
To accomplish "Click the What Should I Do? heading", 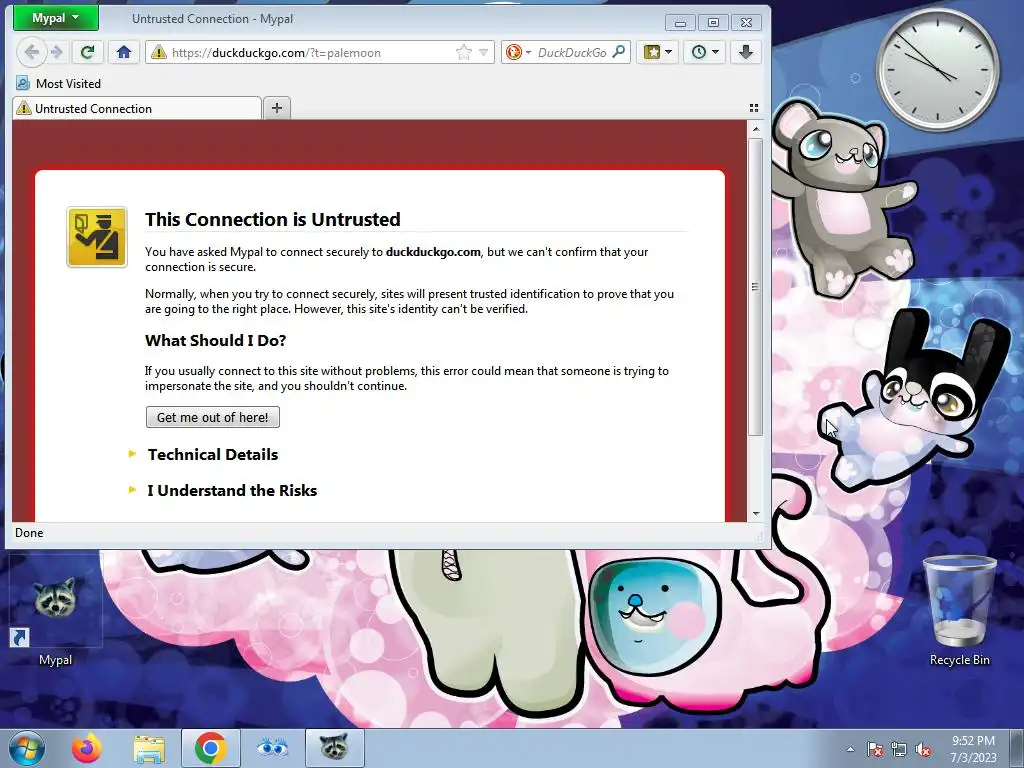I will click(216, 340).
